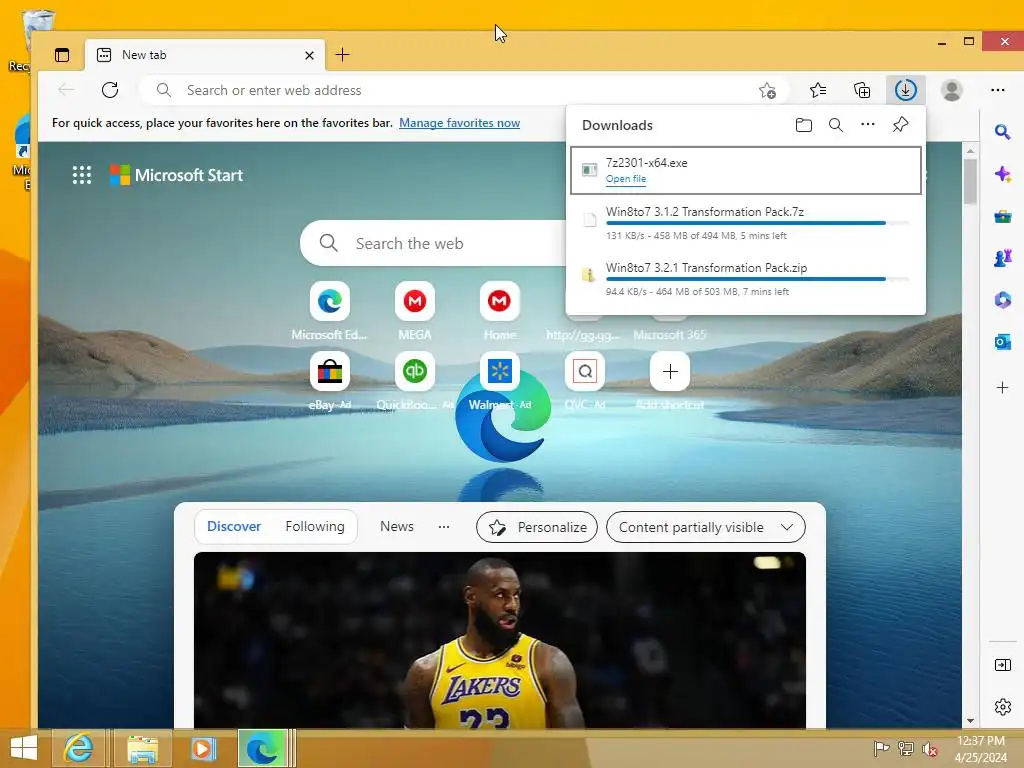Open Walmart shortcut tile

[x=500, y=372]
